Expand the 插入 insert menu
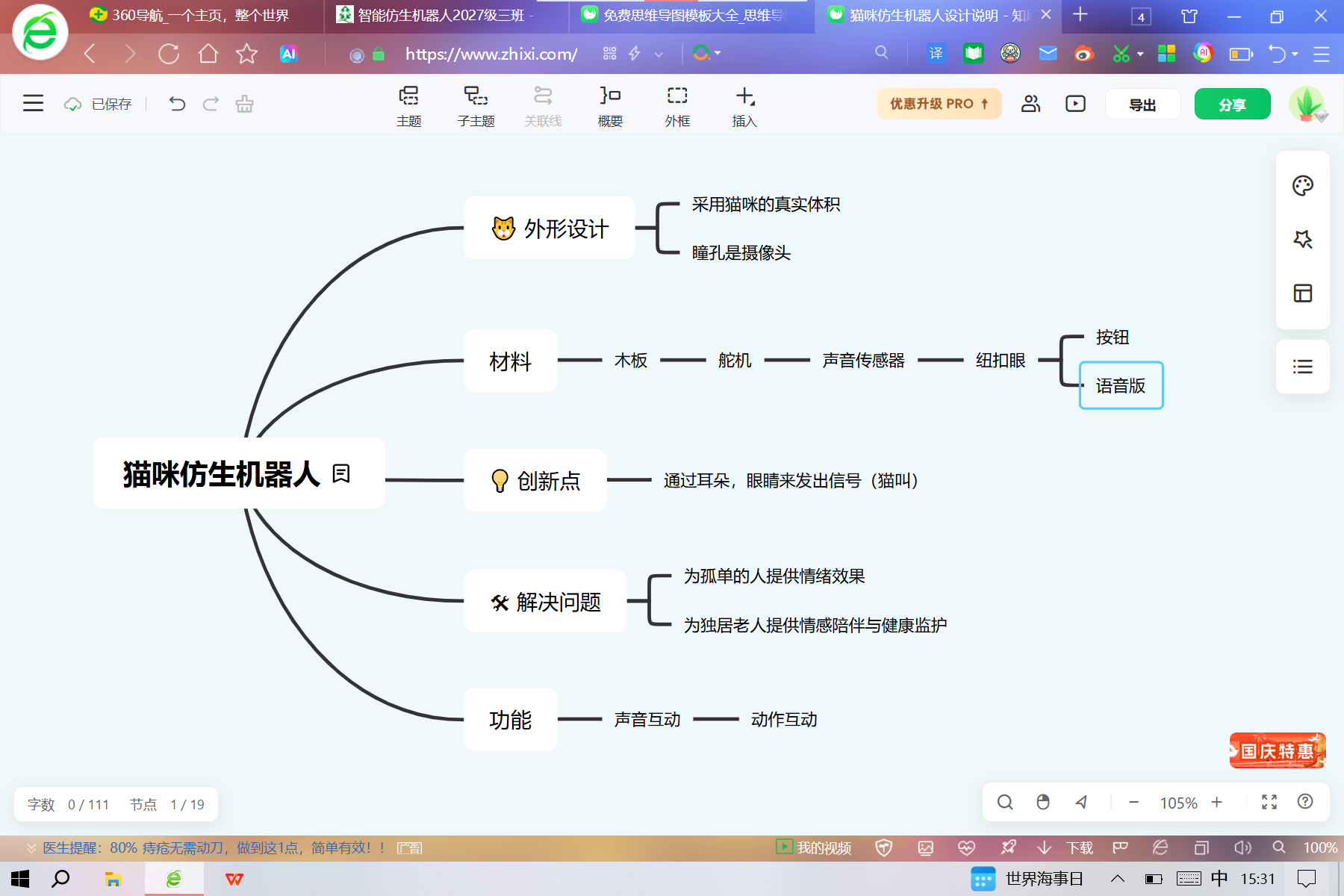1344x896 pixels. click(x=744, y=106)
